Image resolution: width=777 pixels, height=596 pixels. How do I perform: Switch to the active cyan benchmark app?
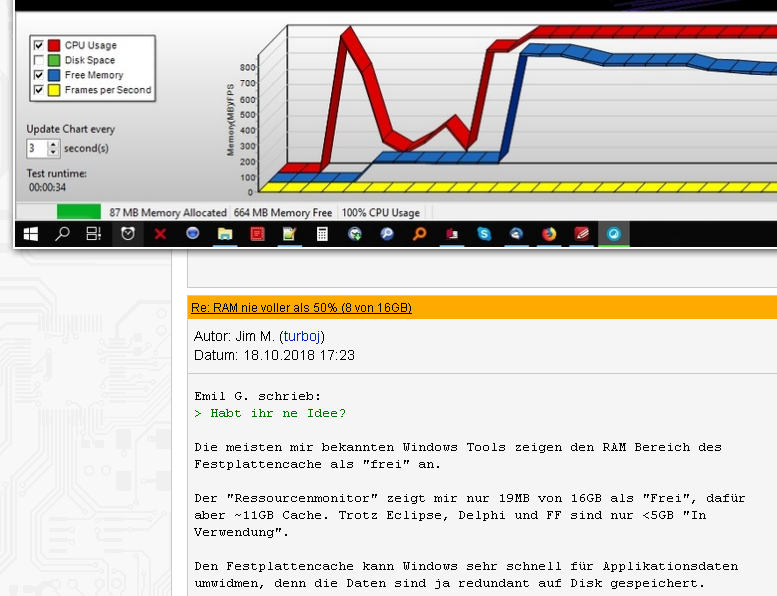(x=613, y=234)
